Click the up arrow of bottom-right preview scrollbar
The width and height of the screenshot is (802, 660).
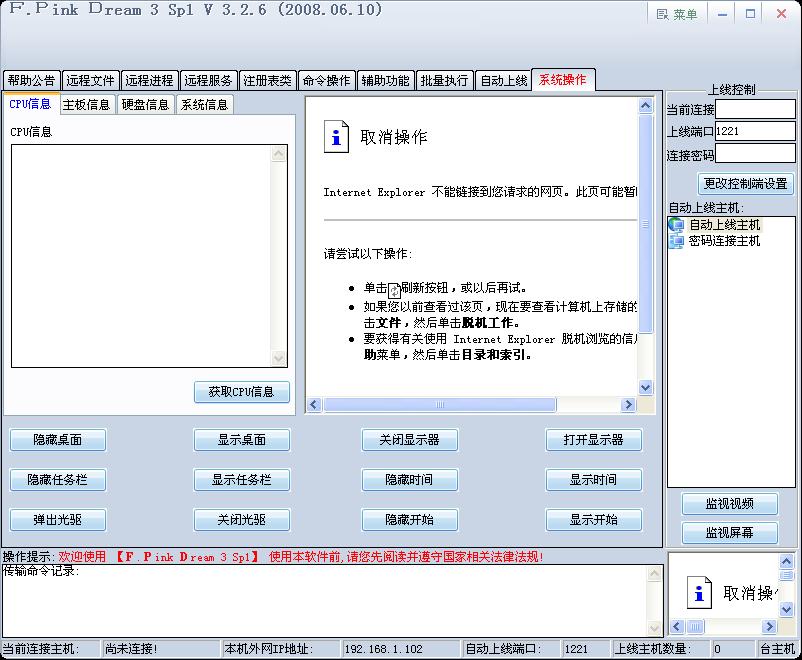coord(786,562)
